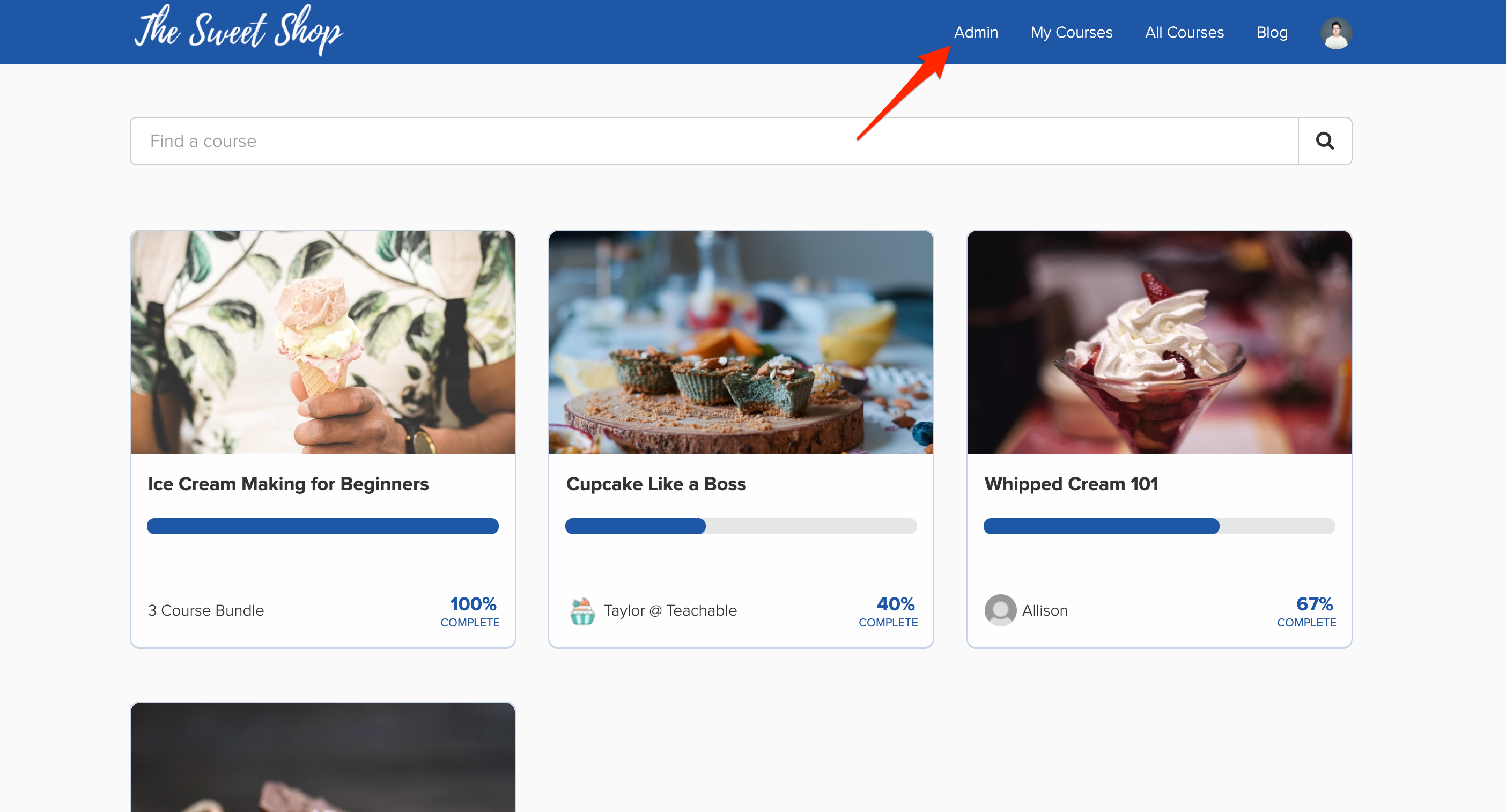Click the whipped cream sundae thumbnail
Viewport: 1506px width, 812px height.
point(1159,342)
